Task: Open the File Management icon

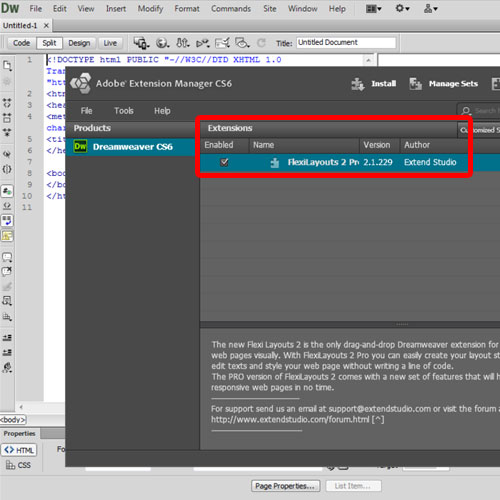Action: (183, 43)
